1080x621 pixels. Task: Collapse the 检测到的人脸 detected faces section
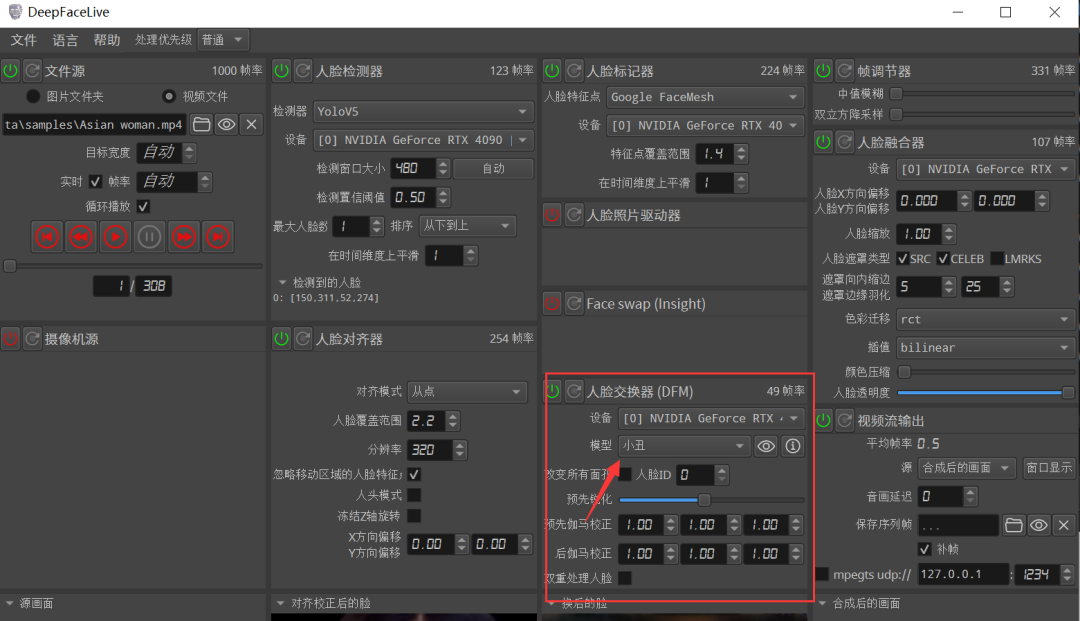pos(282,282)
